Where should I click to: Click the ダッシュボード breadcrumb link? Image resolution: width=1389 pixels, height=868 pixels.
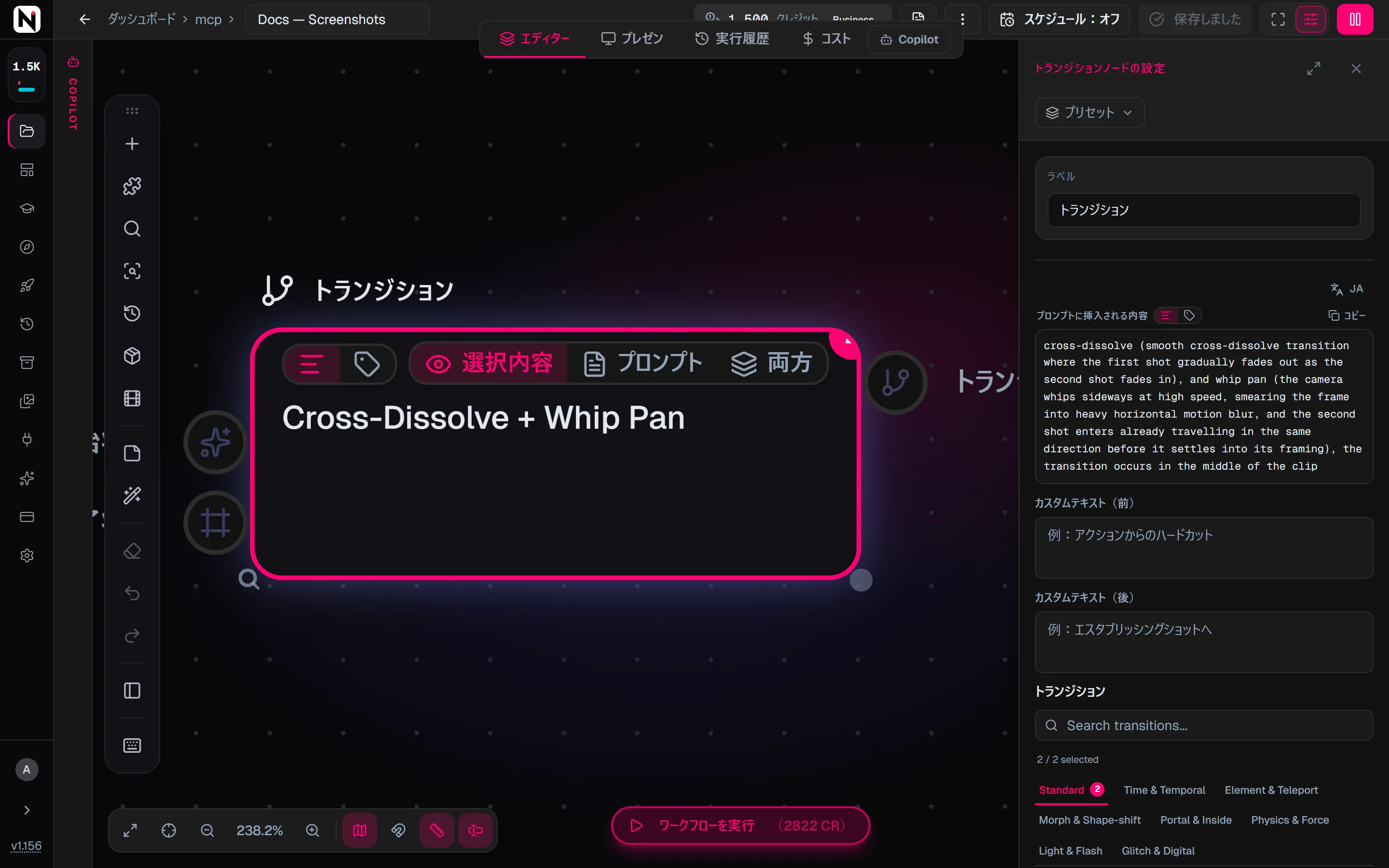point(142,19)
